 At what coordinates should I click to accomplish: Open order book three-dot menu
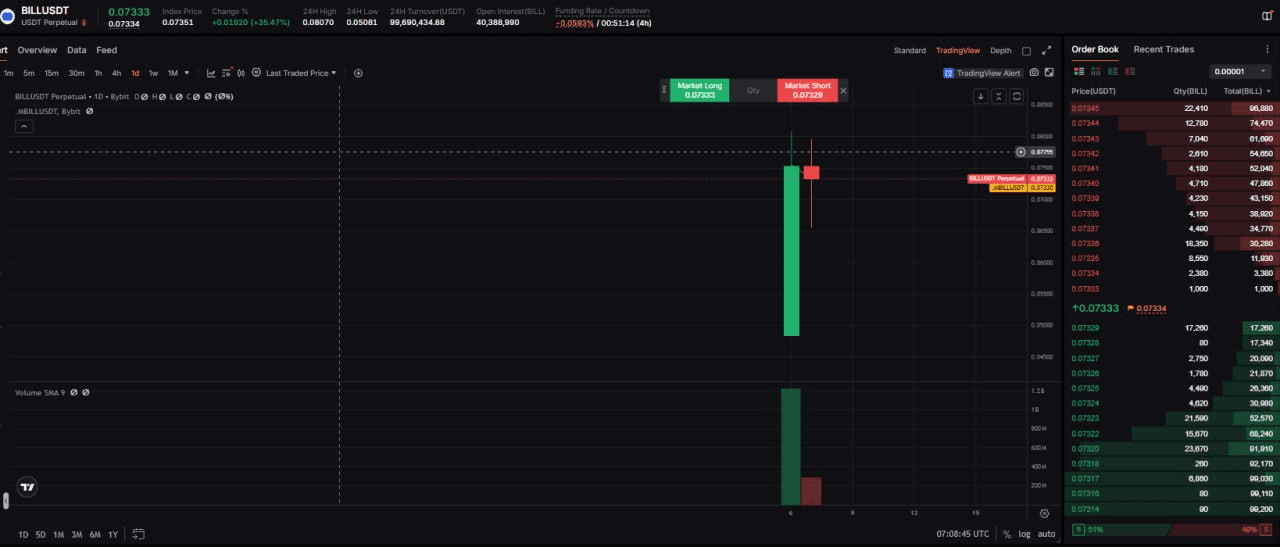(1267, 49)
